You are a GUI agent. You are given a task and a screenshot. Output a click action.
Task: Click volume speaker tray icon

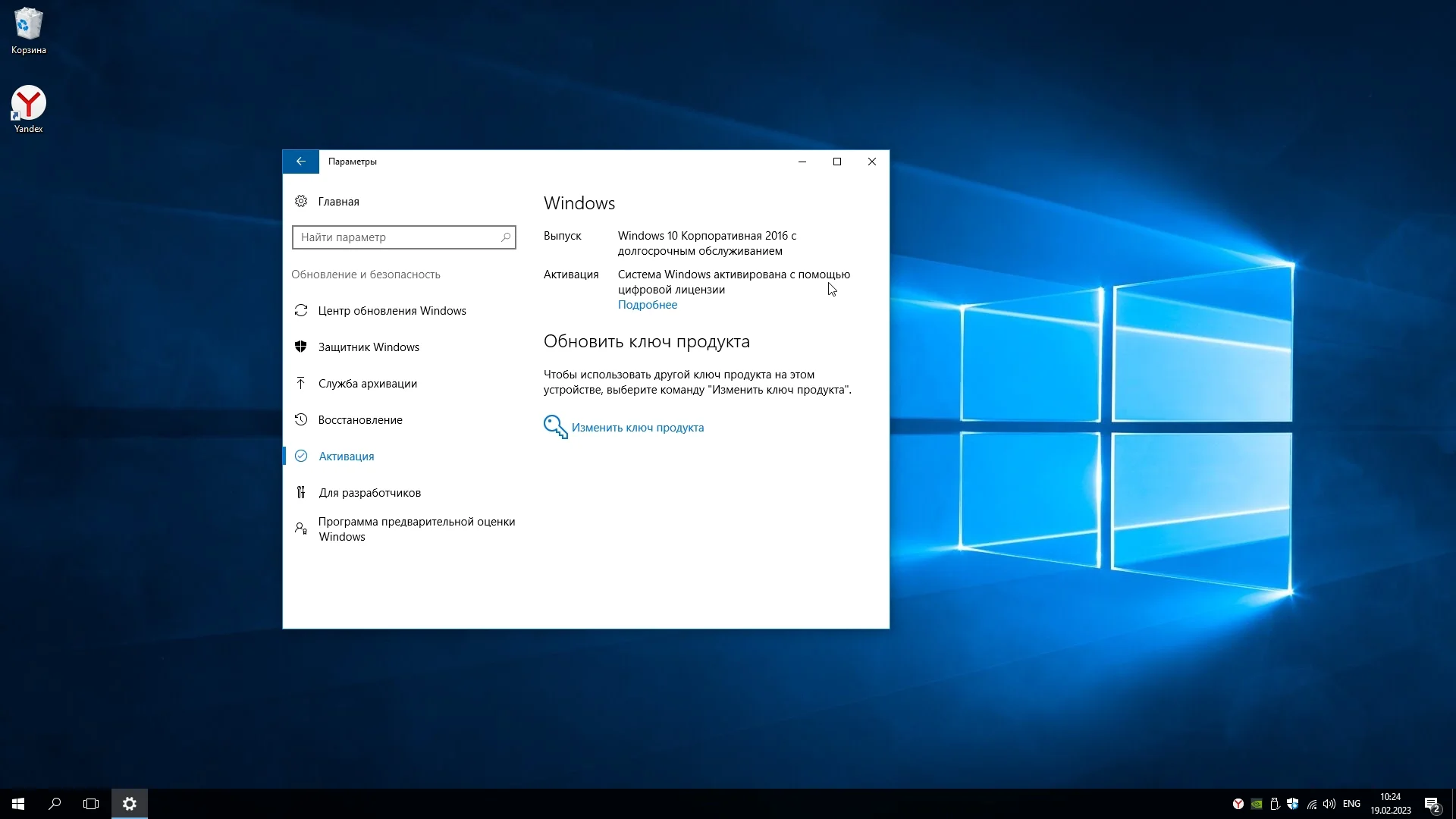coord(1329,804)
